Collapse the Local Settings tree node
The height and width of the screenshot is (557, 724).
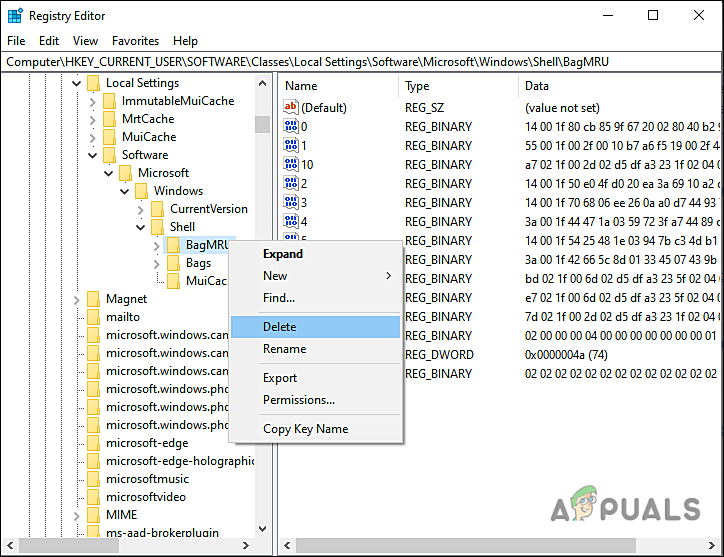[77, 84]
